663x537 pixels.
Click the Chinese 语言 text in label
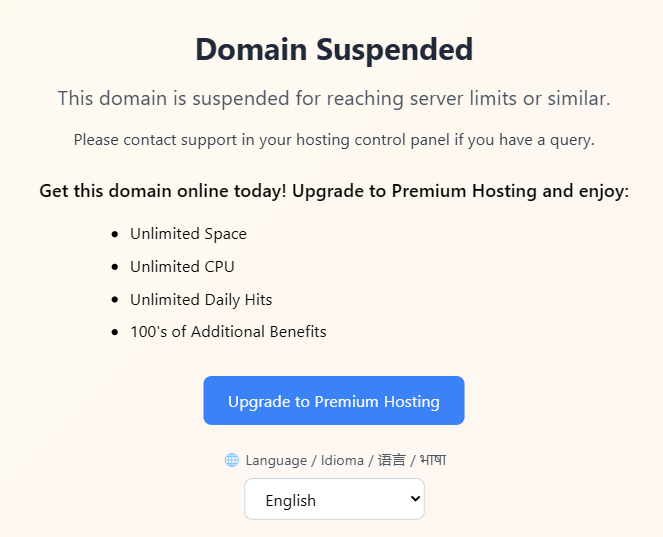point(392,460)
